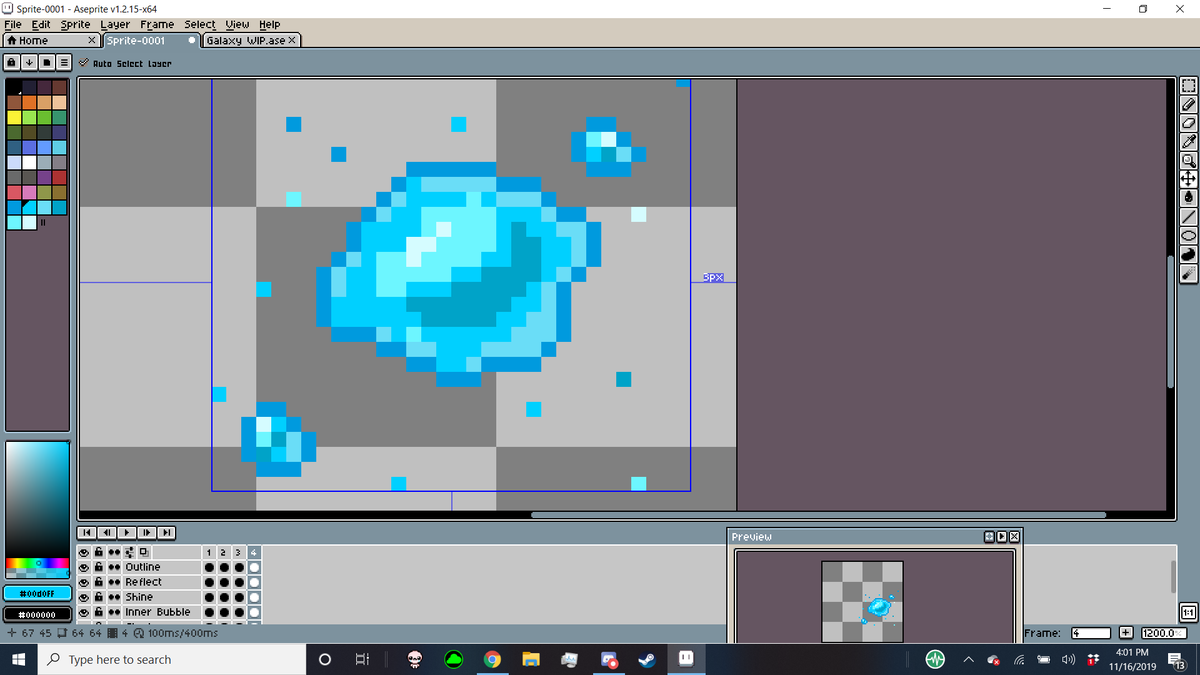Lock the Reflect layer
The image size is (1200, 675).
99,582
